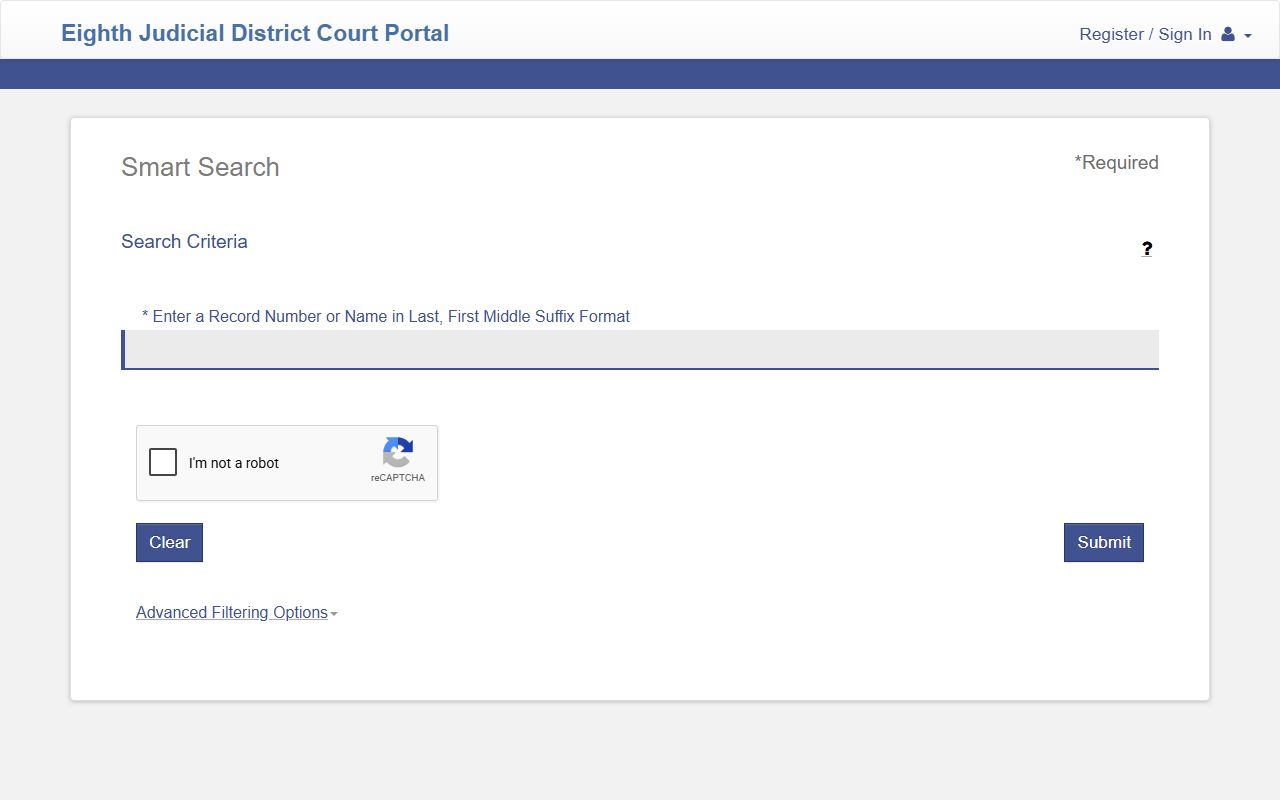Click the user profile icon
This screenshot has width=1280, height=800.
click(1228, 34)
